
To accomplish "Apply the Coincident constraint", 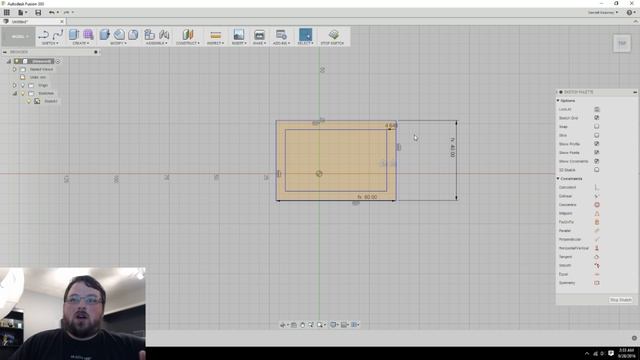I will coord(597,187).
